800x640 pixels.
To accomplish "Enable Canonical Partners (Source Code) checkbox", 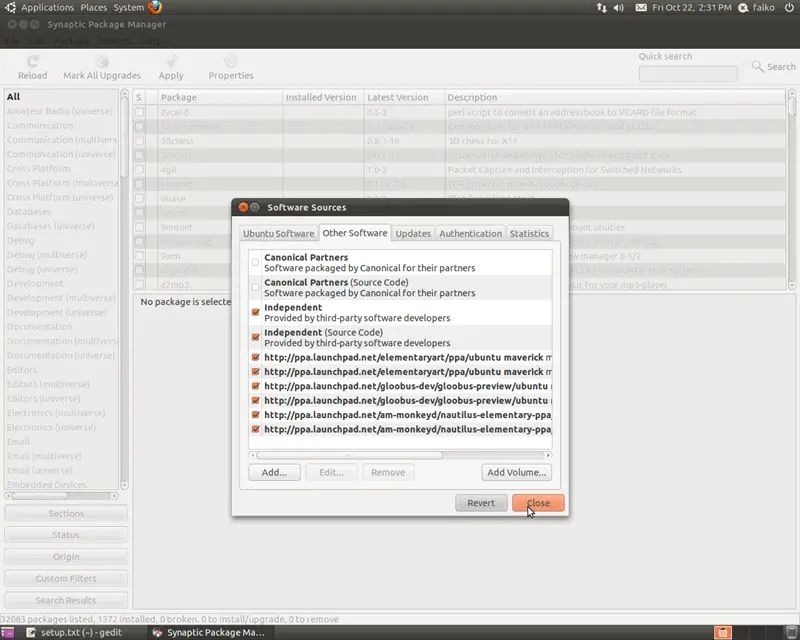I will [255, 287].
